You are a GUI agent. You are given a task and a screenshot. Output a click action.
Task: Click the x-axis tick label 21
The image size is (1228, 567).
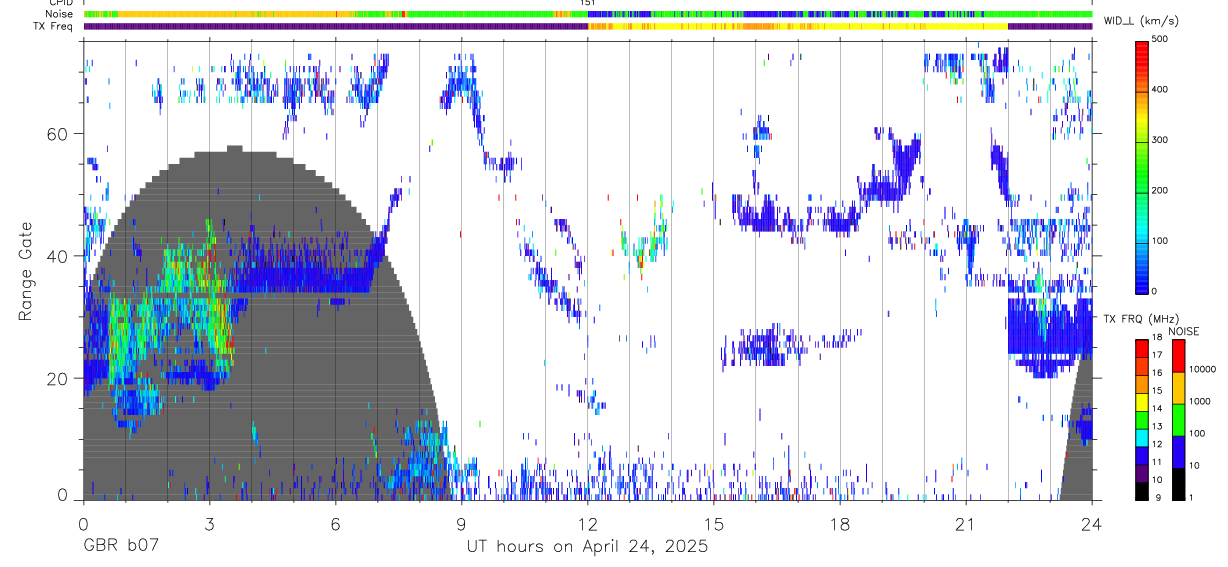tap(966, 524)
